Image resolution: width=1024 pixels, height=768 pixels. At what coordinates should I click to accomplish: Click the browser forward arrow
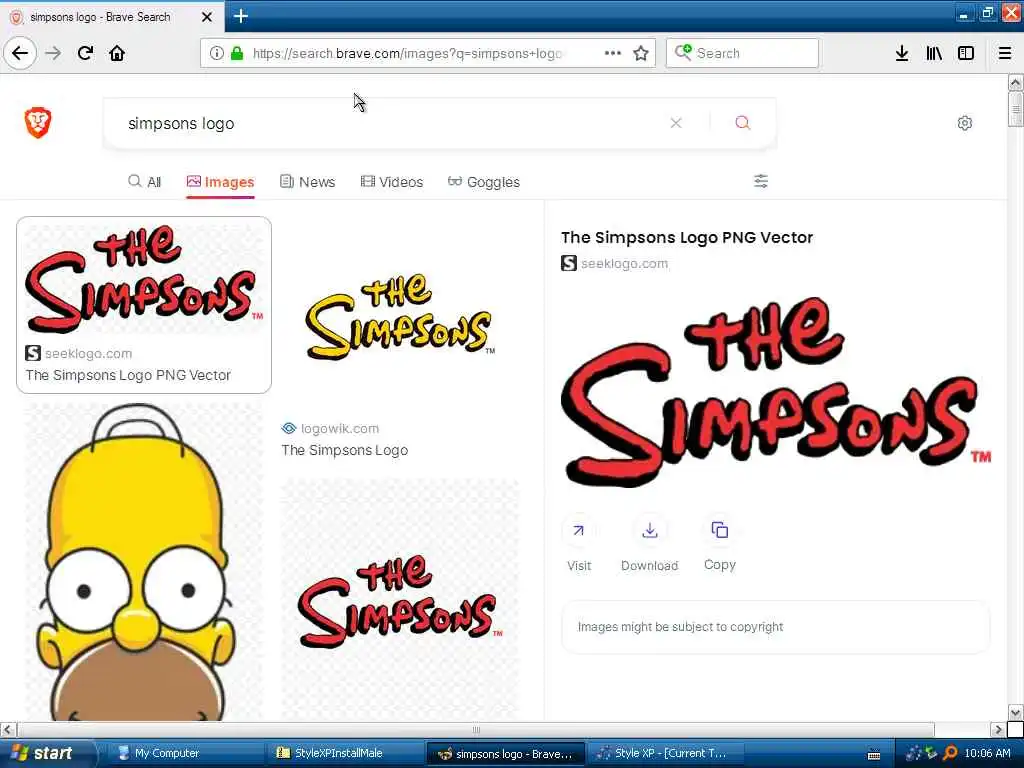tap(54, 53)
